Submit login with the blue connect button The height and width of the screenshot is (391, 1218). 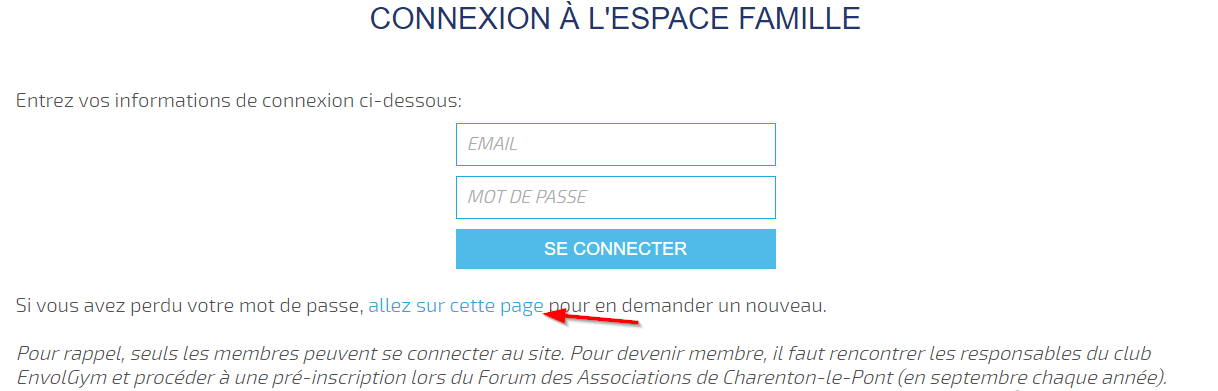pos(616,249)
